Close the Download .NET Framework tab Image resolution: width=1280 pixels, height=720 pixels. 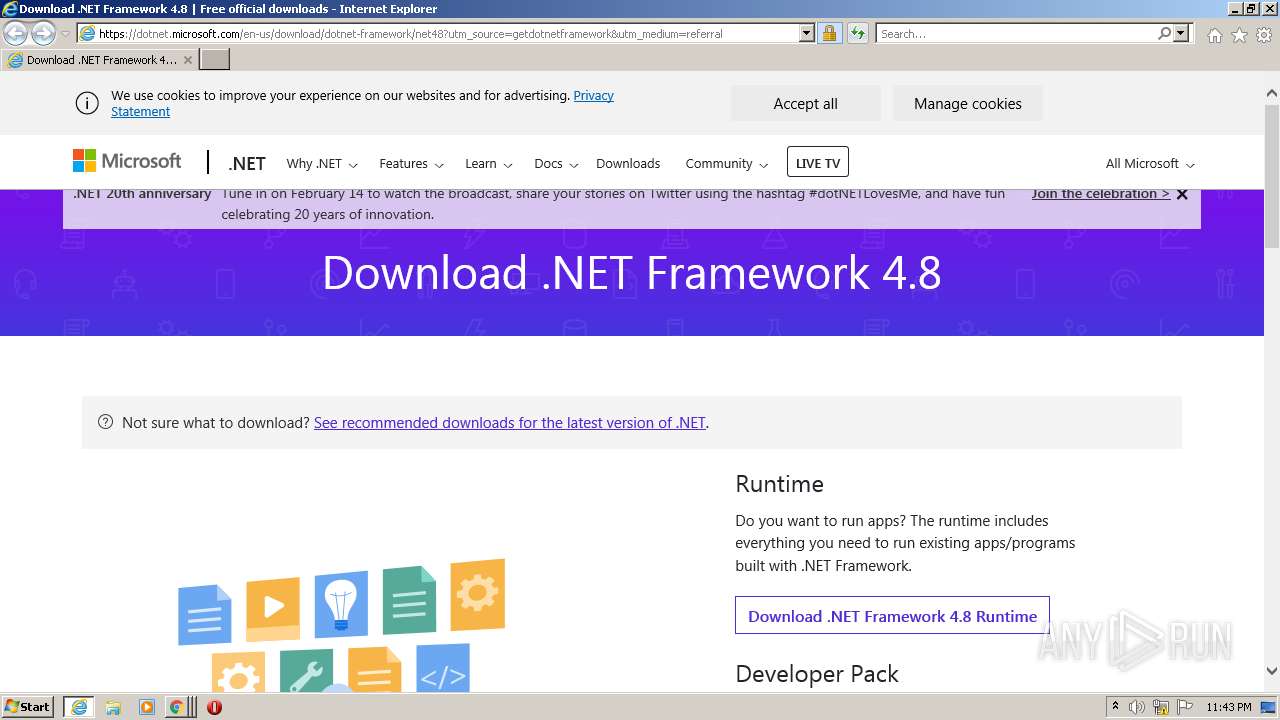coord(187,60)
